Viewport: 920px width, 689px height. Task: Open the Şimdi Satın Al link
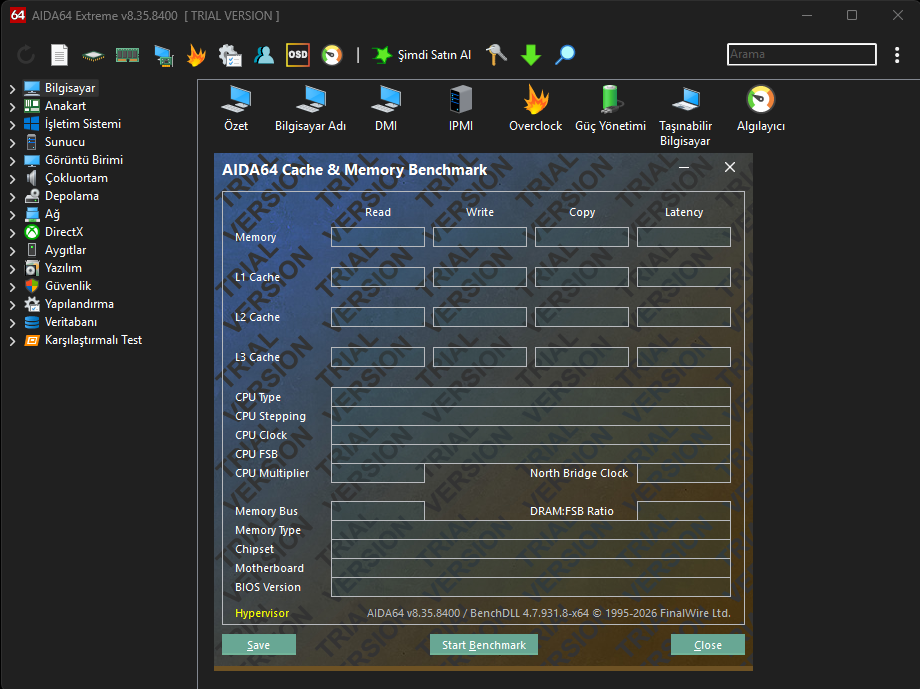pos(434,55)
